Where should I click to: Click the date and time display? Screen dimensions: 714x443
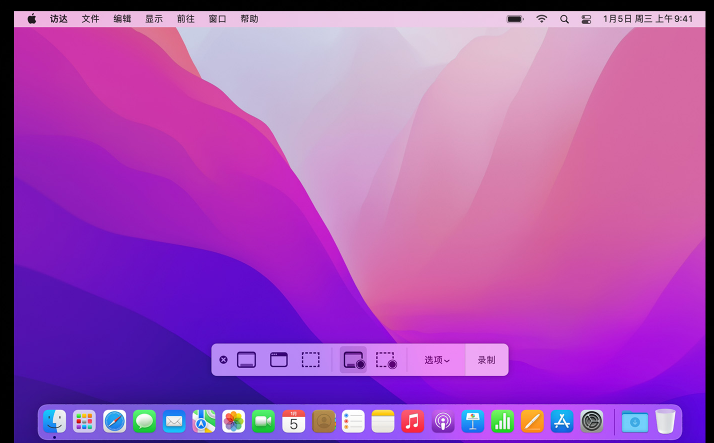pos(647,19)
